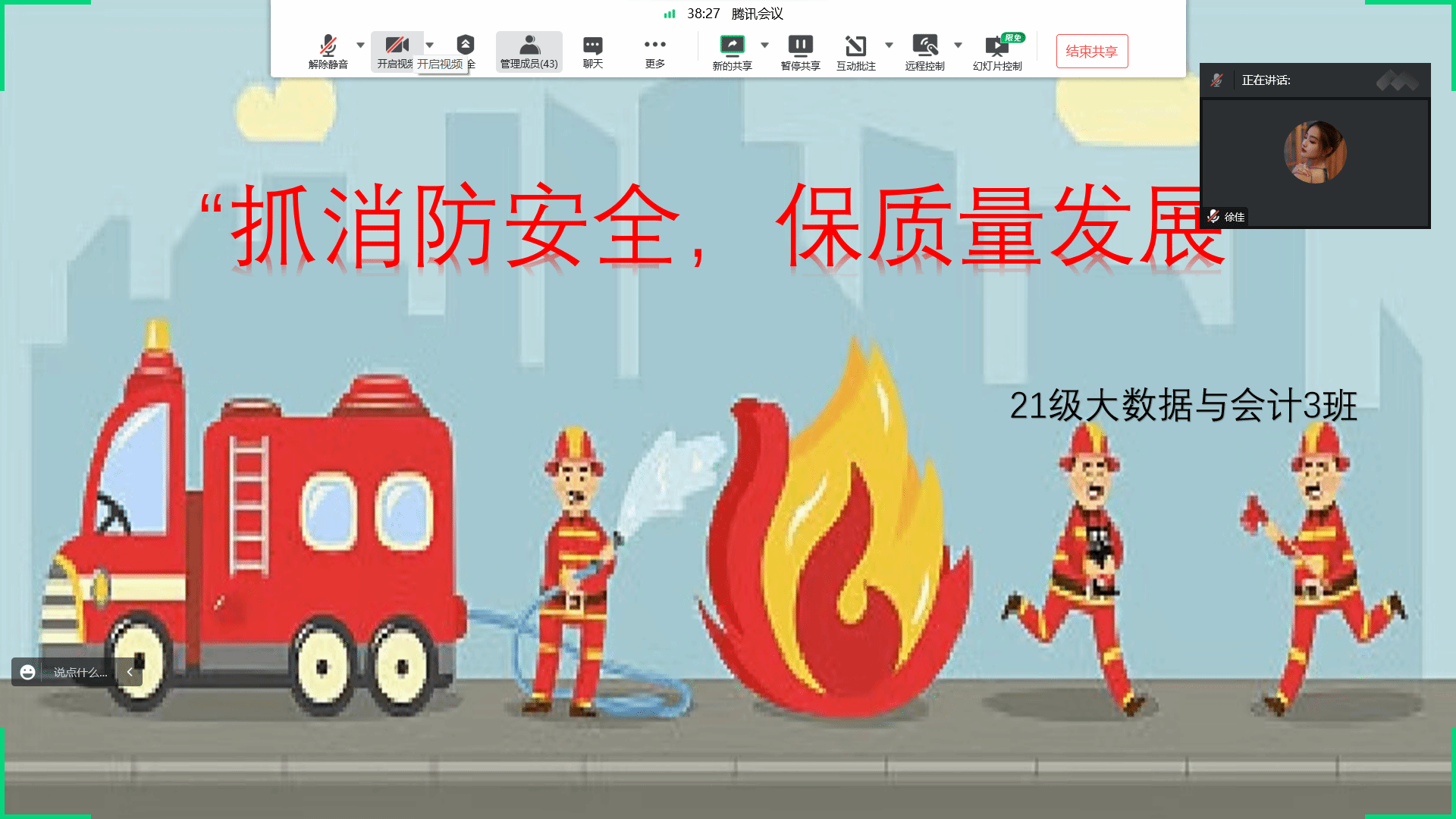
Task: Expand 新的共享 dropdown arrow
Action: [764, 45]
